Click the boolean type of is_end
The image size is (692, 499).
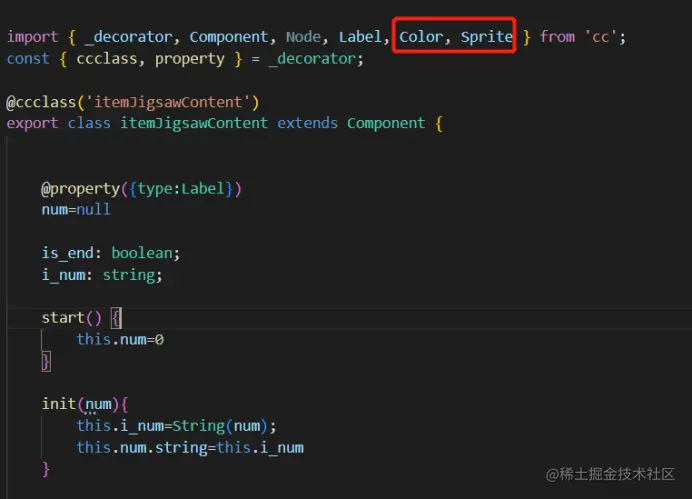tap(145, 253)
